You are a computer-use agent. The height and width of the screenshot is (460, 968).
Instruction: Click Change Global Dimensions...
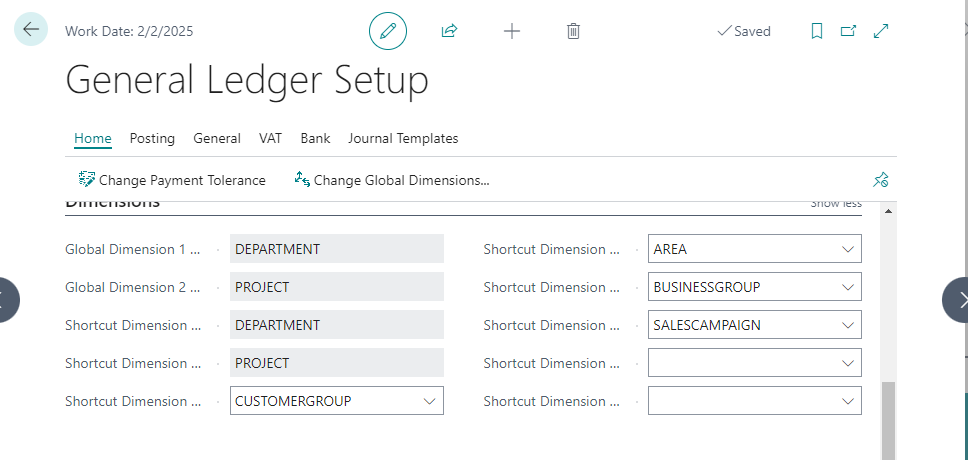click(x=391, y=180)
